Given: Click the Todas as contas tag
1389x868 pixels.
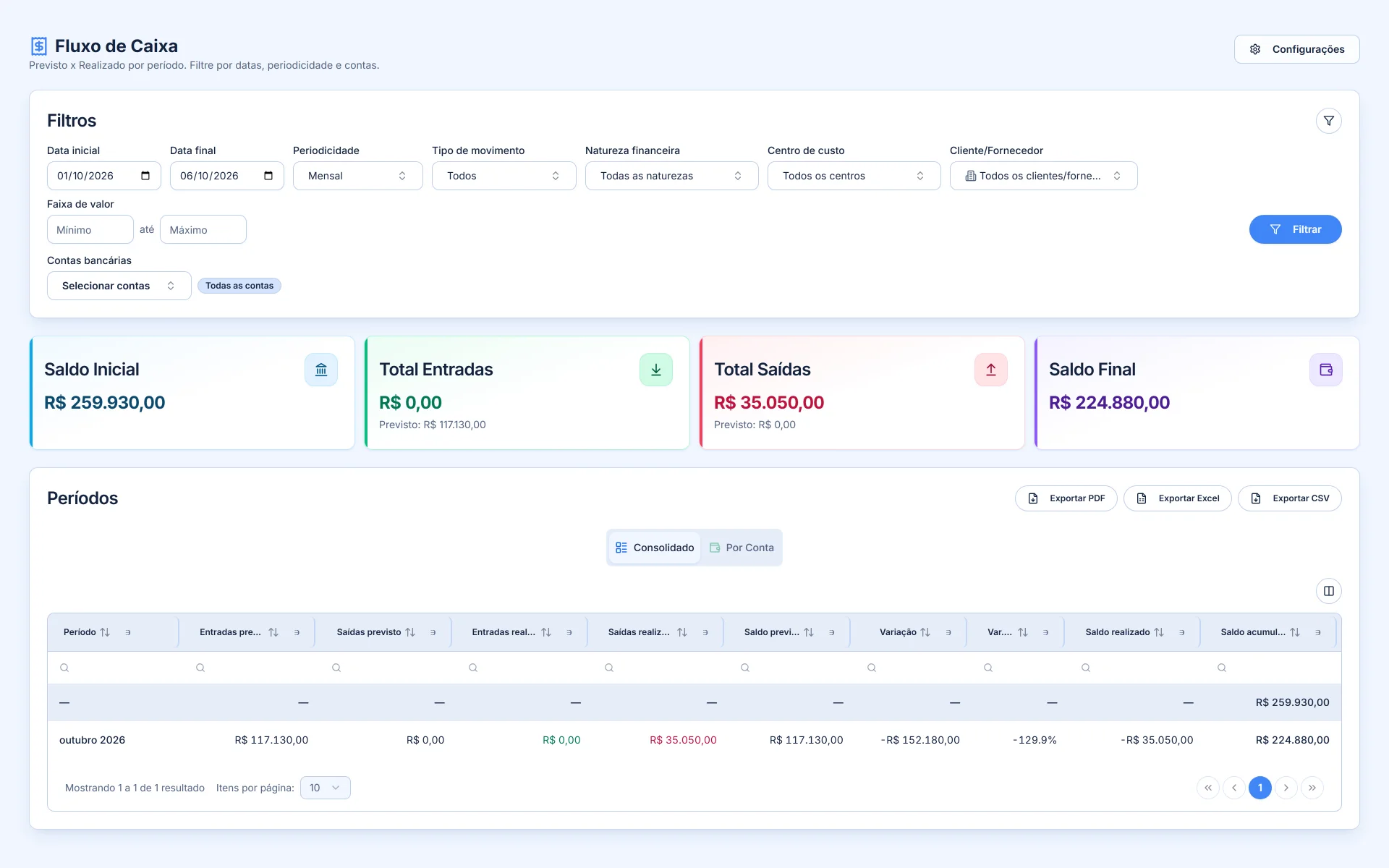Looking at the screenshot, I should (239, 286).
